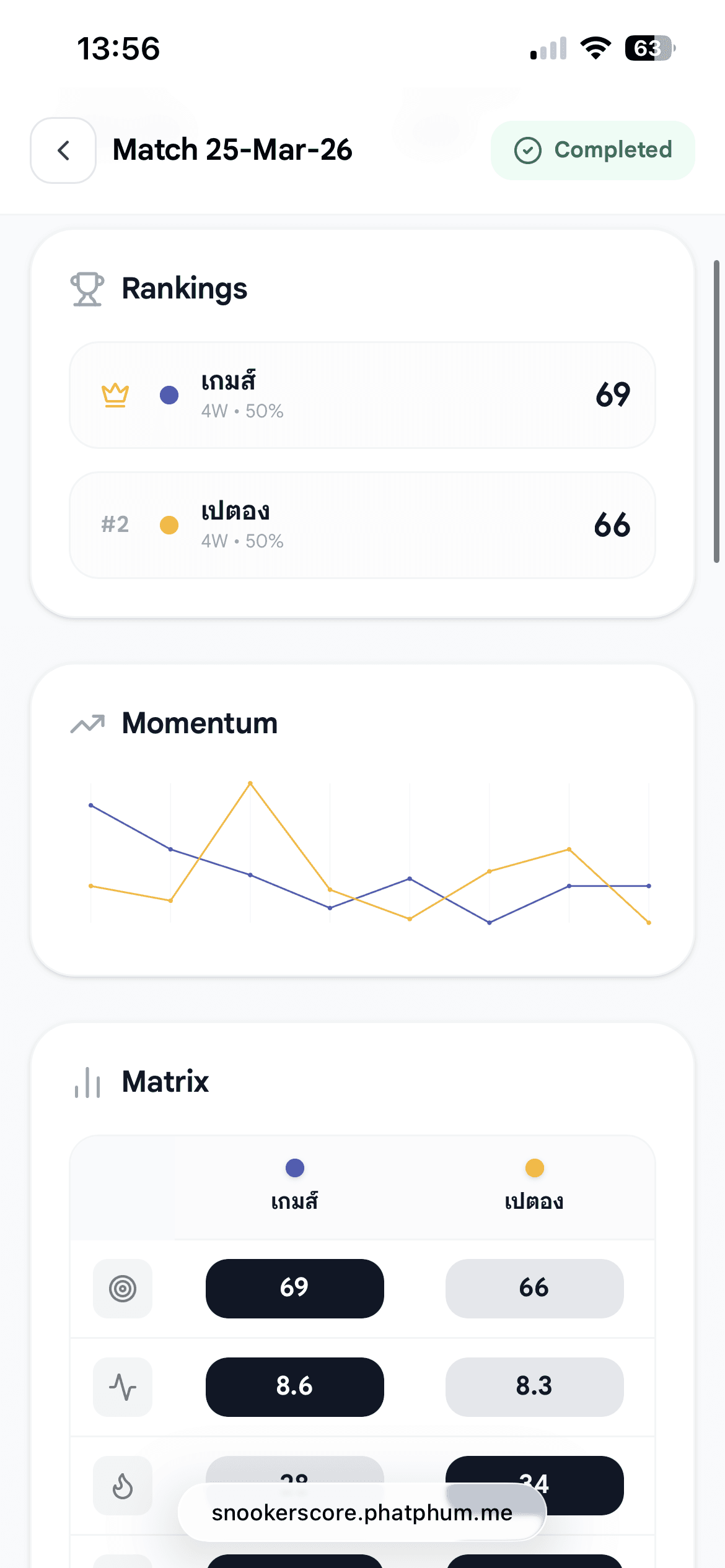Tap the grey 8.3 average pill
This screenshot has width=725, height=1568.
tap(534, 1387)
